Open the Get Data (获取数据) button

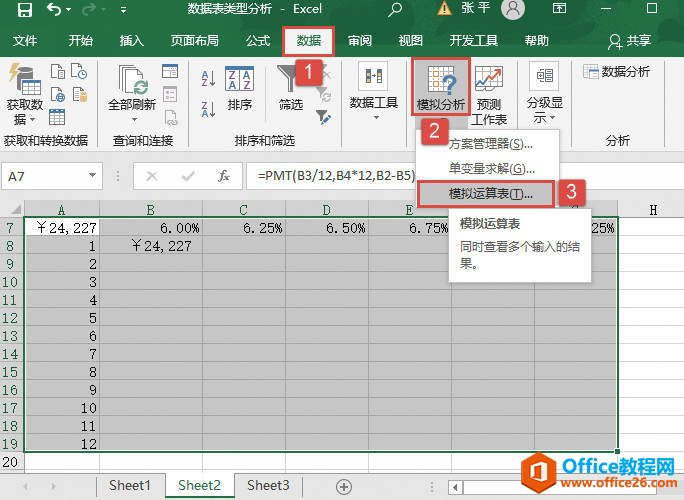[24, 94]
